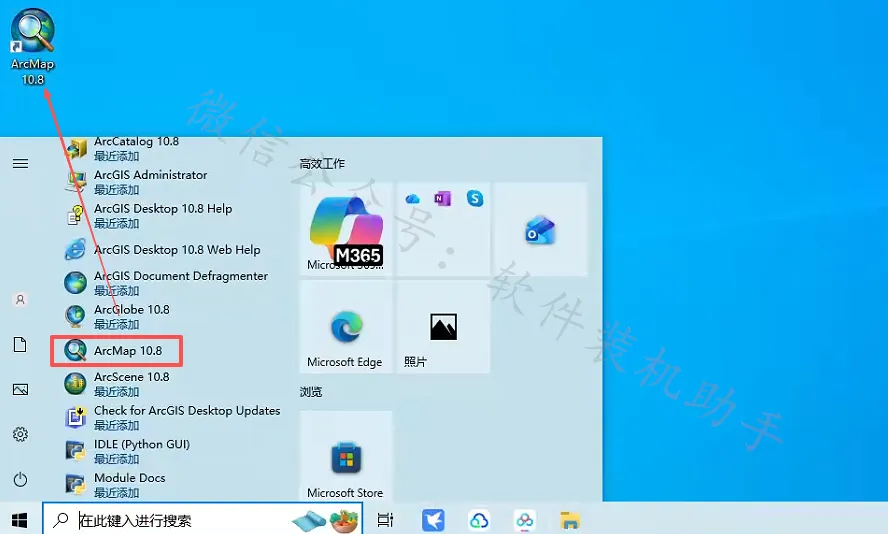Open ArcScene 10.8 app
This screenshot has height=534, width=888.
(170, 383)
